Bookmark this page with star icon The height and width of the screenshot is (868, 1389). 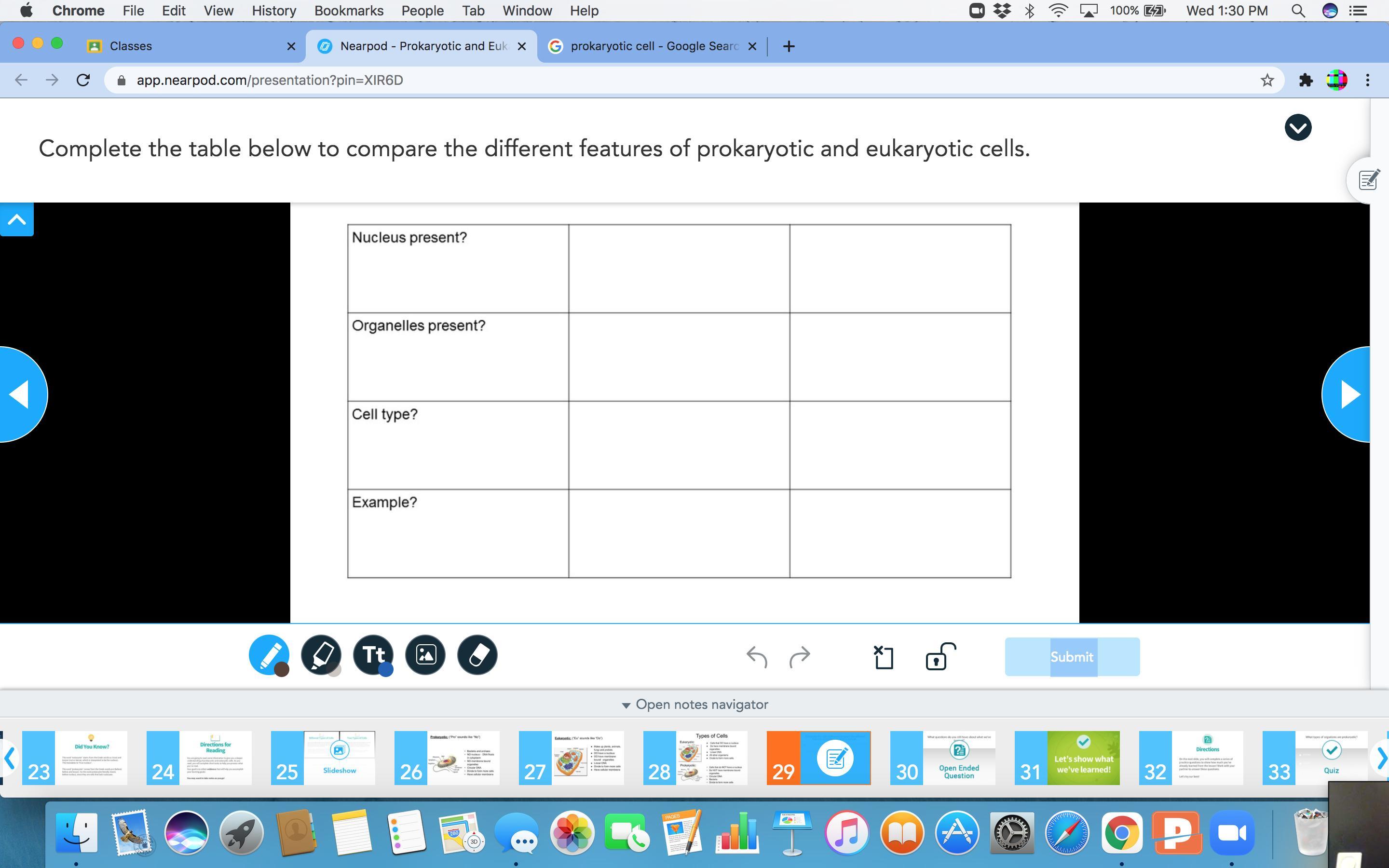1267,81
